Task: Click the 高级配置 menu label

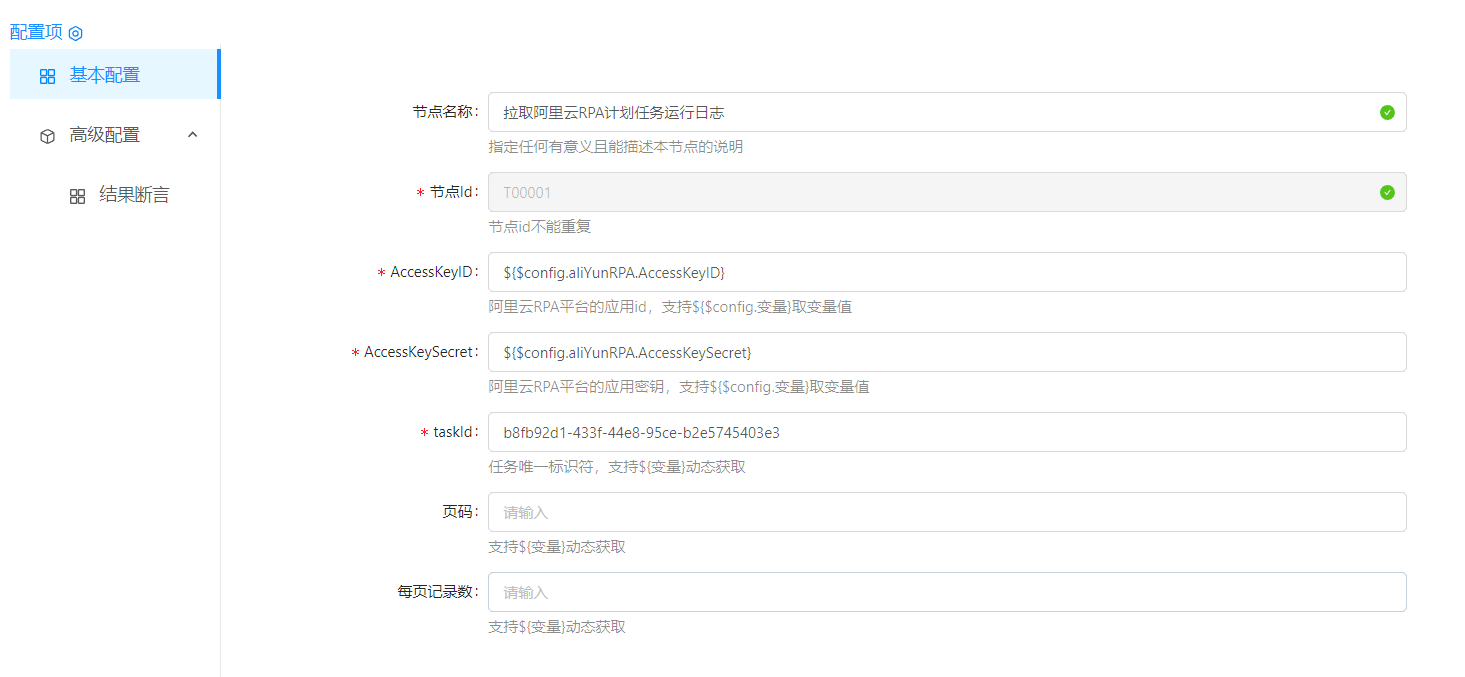Action: [x=105, y=135]
